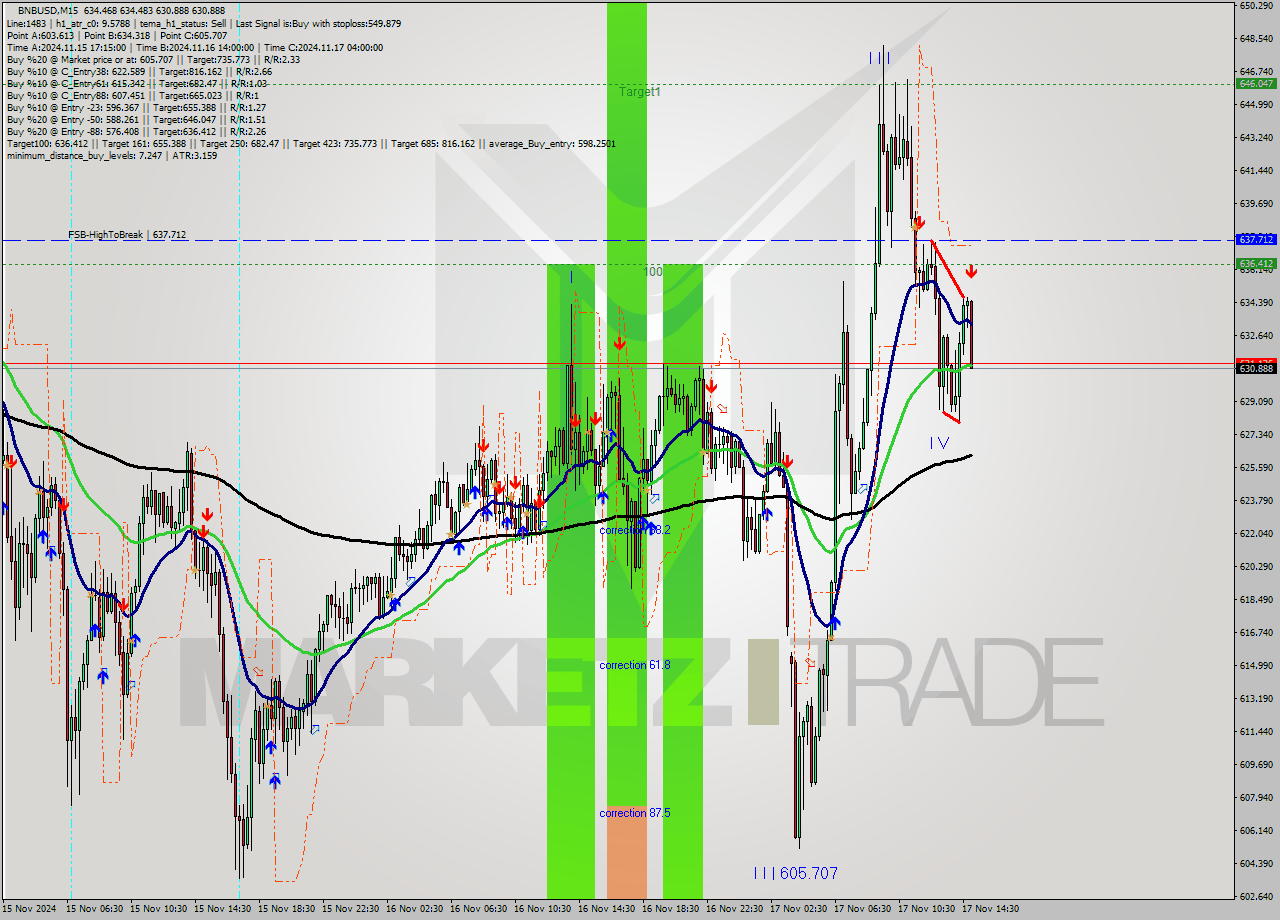The height and width of the screenshot is (920, 1280).
Task: Click the 'Line:1483' indicator info line
Action: (204, 23)
